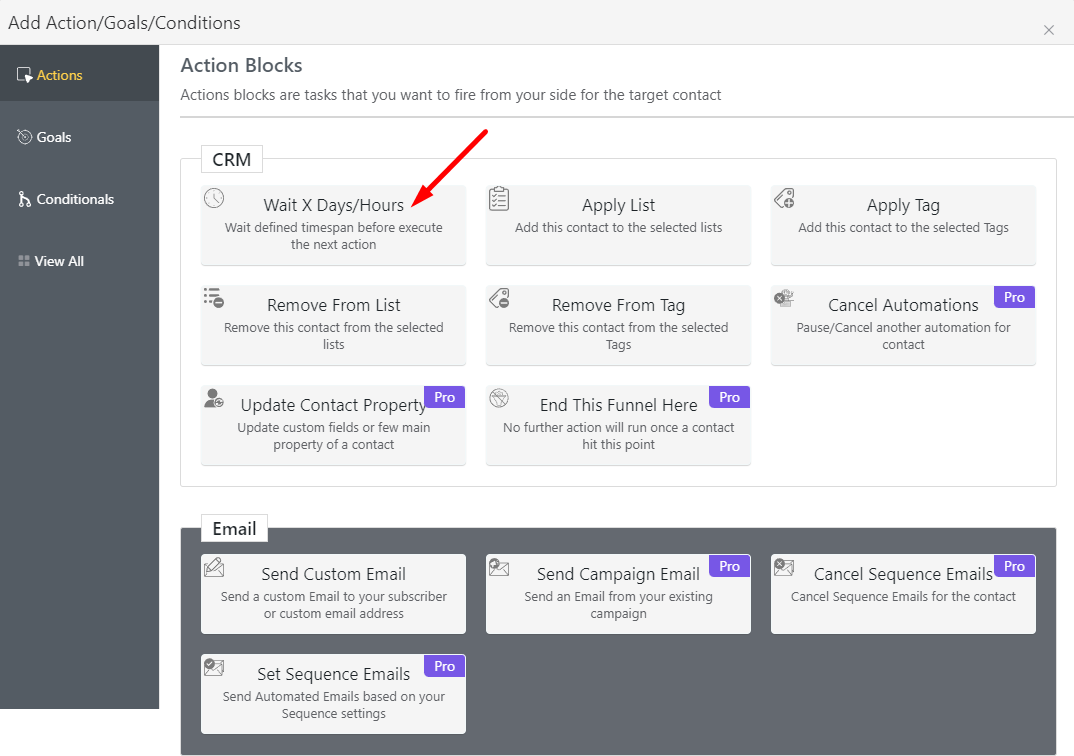The width and height of the screenshot is (1074, 756).
Task: Click the Send Campaign Email envelope icon
Action: [x=499, y=567]
